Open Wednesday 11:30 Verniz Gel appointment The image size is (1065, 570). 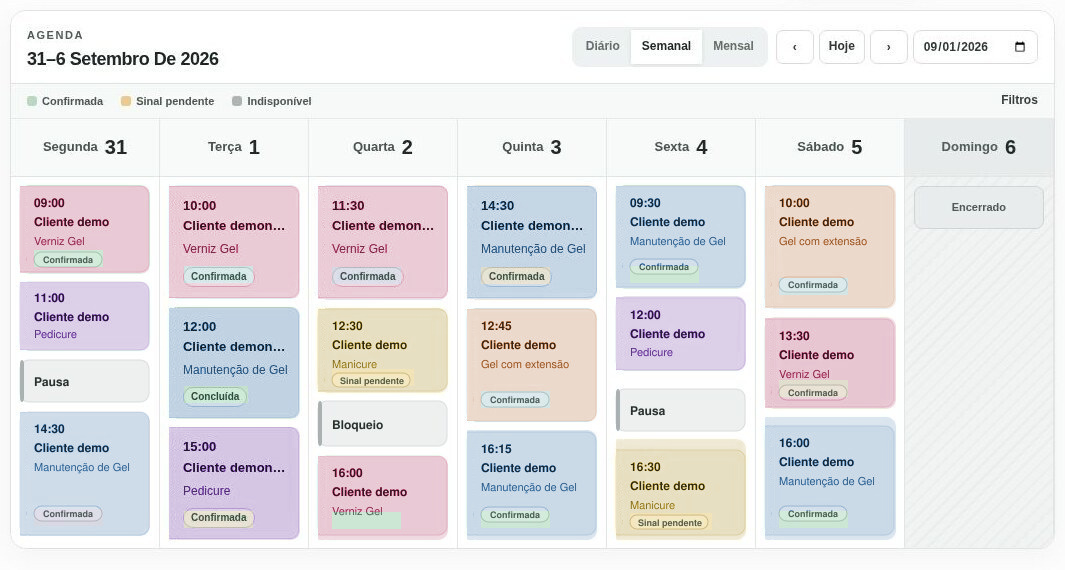[382, 242]
